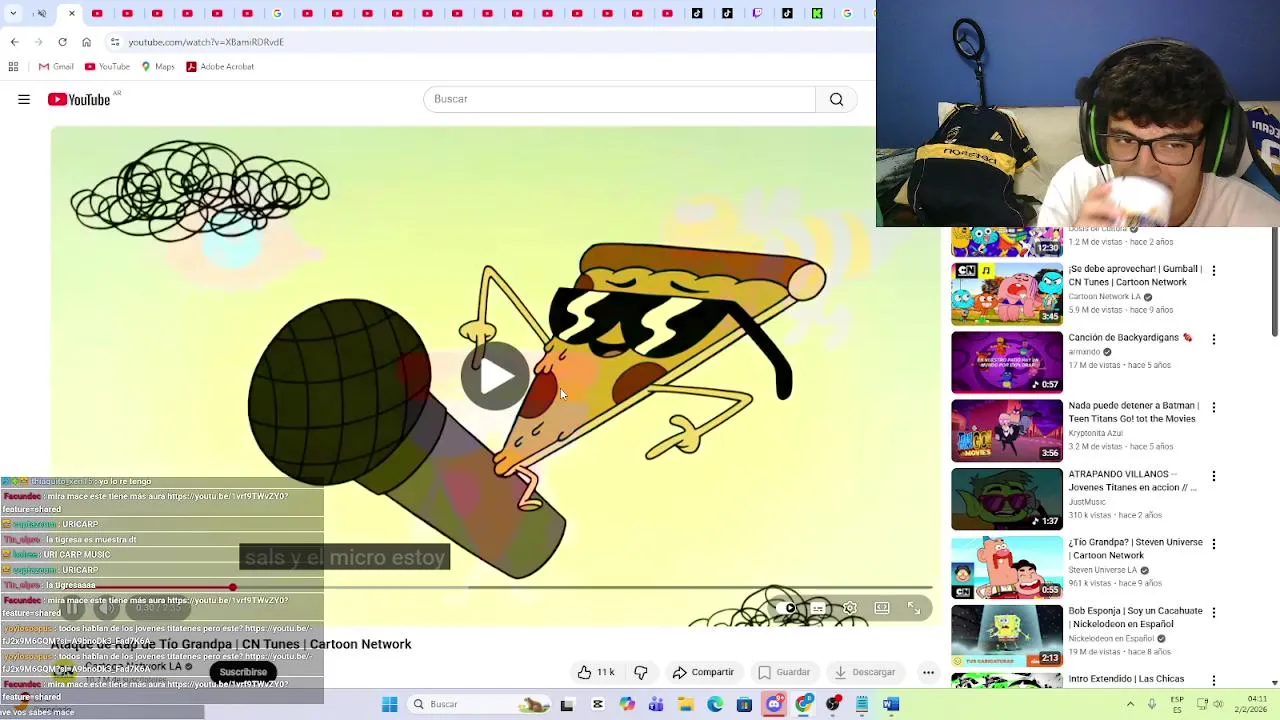The width and height of the screenshot is (1280, 720).
Task: Submit search with the magnifier button
Action: coord(836,99)
